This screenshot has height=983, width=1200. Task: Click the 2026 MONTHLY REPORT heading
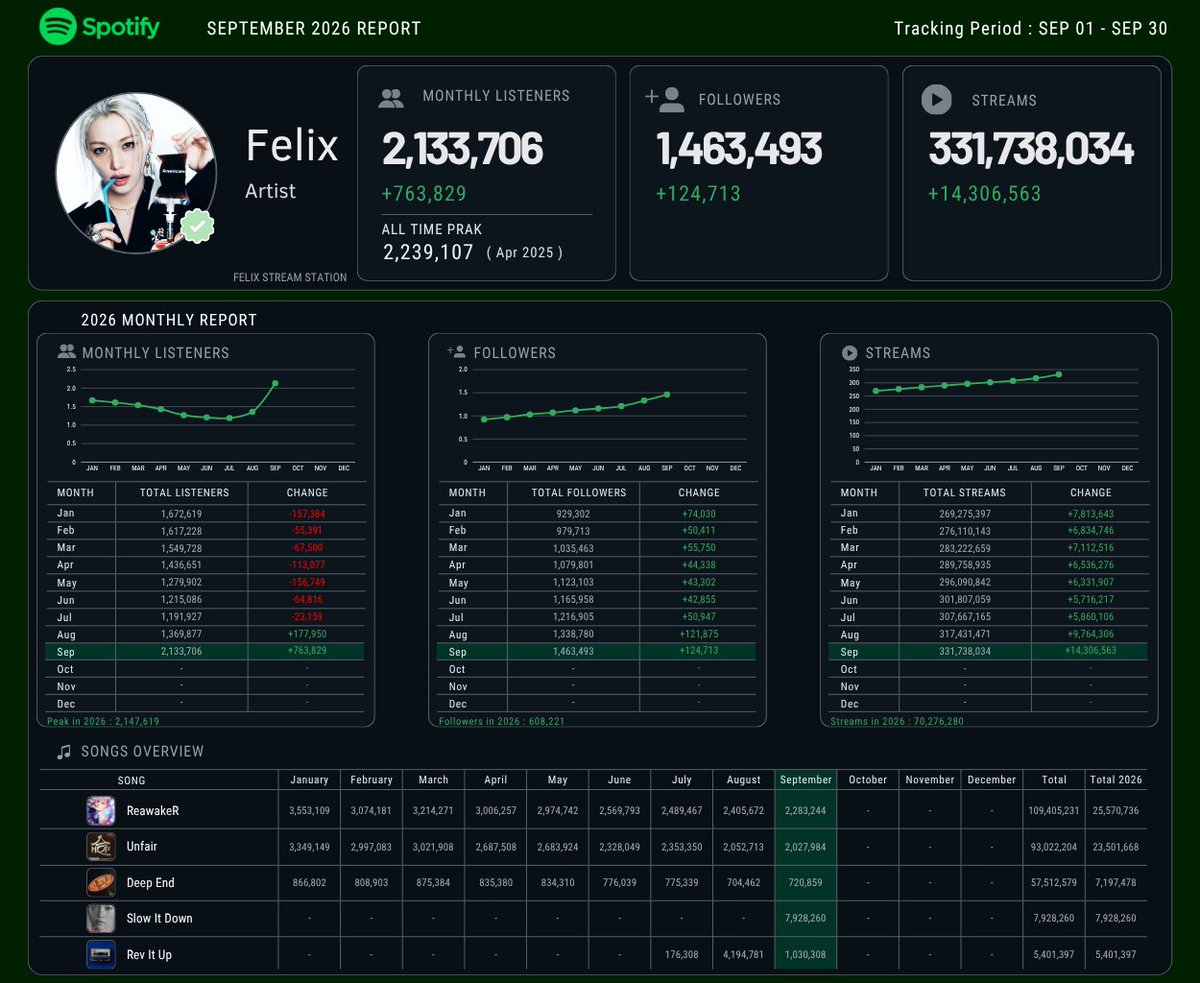tap(169, 320)
